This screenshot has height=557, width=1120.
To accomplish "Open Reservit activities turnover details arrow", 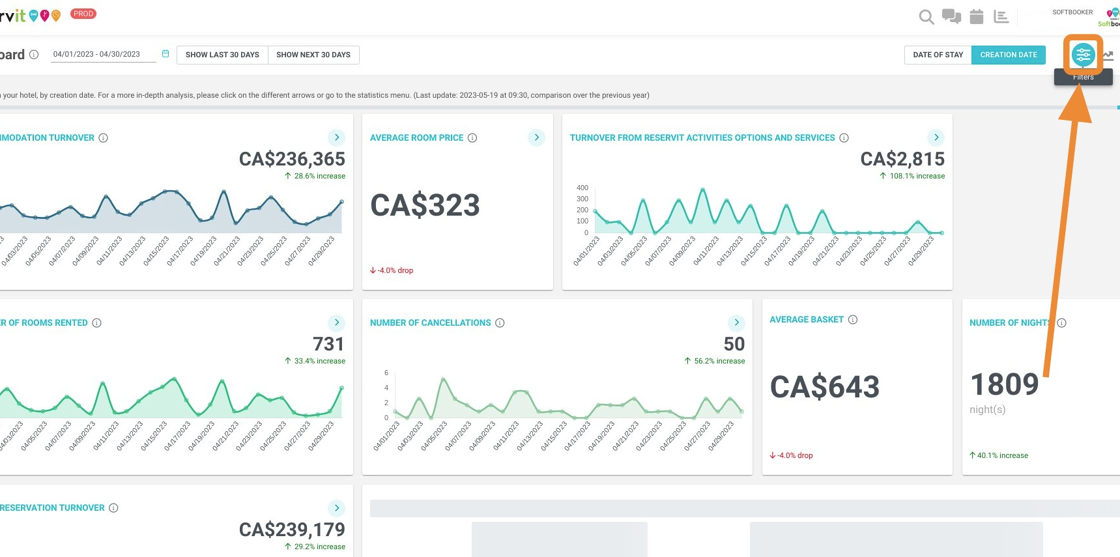I will tap(935, 138).
